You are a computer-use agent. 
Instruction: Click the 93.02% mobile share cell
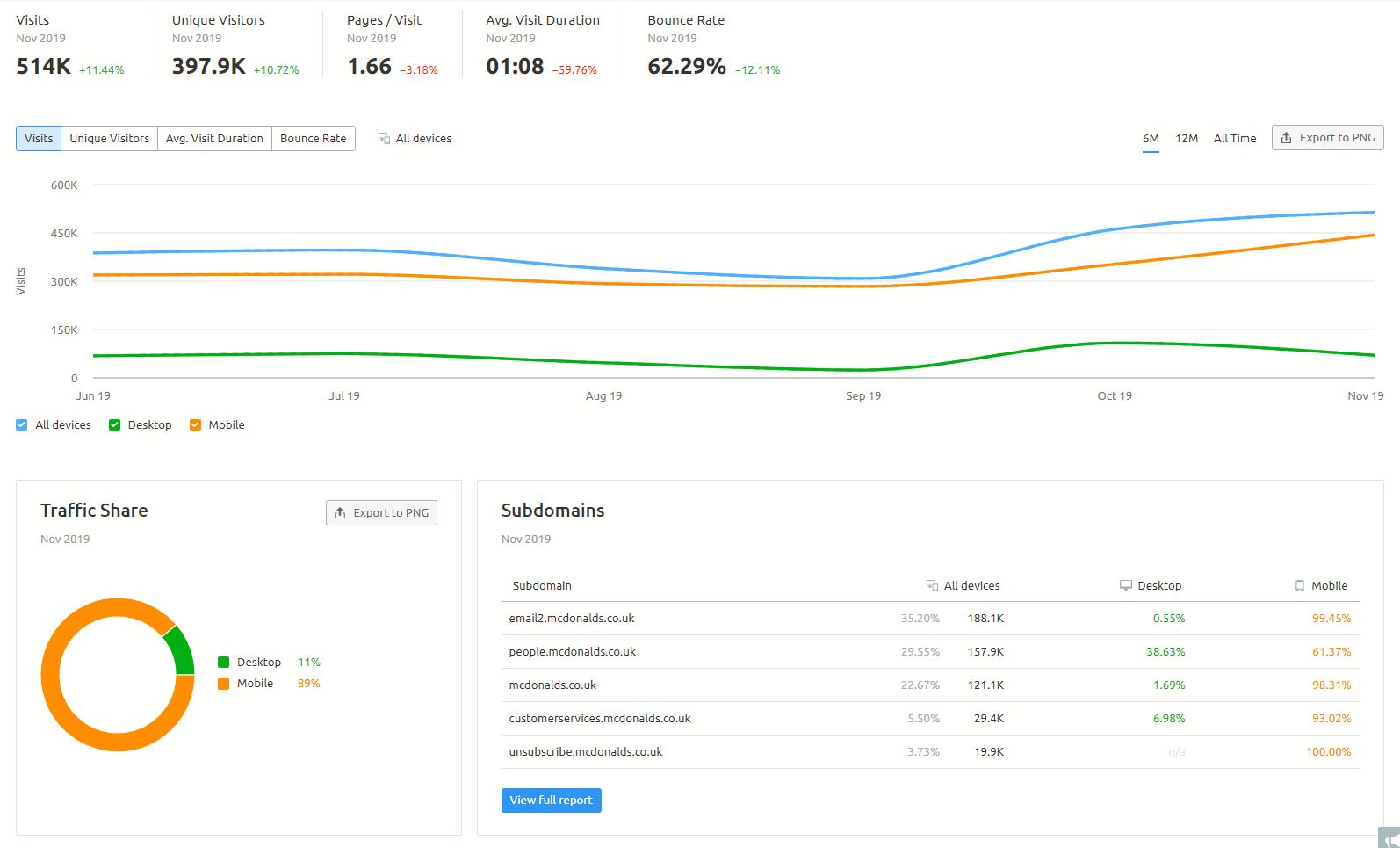click(1331, 719)
